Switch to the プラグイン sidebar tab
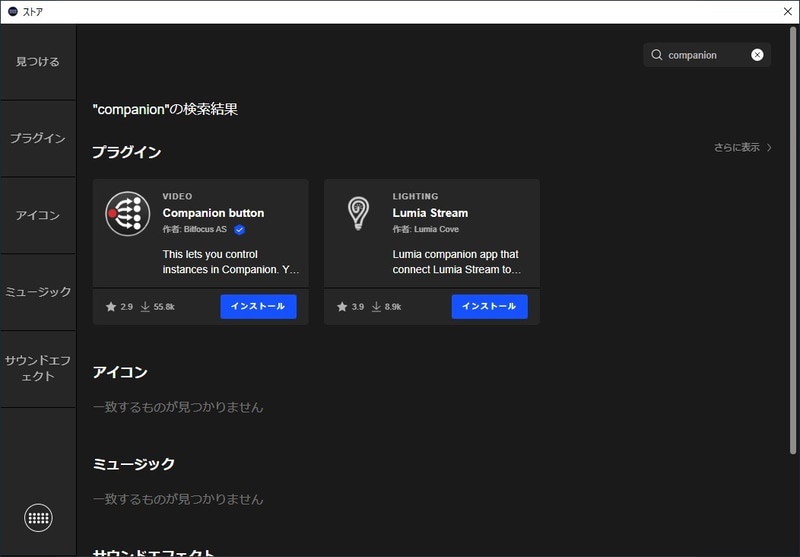The image size is (800, 557). click(38, 138)
